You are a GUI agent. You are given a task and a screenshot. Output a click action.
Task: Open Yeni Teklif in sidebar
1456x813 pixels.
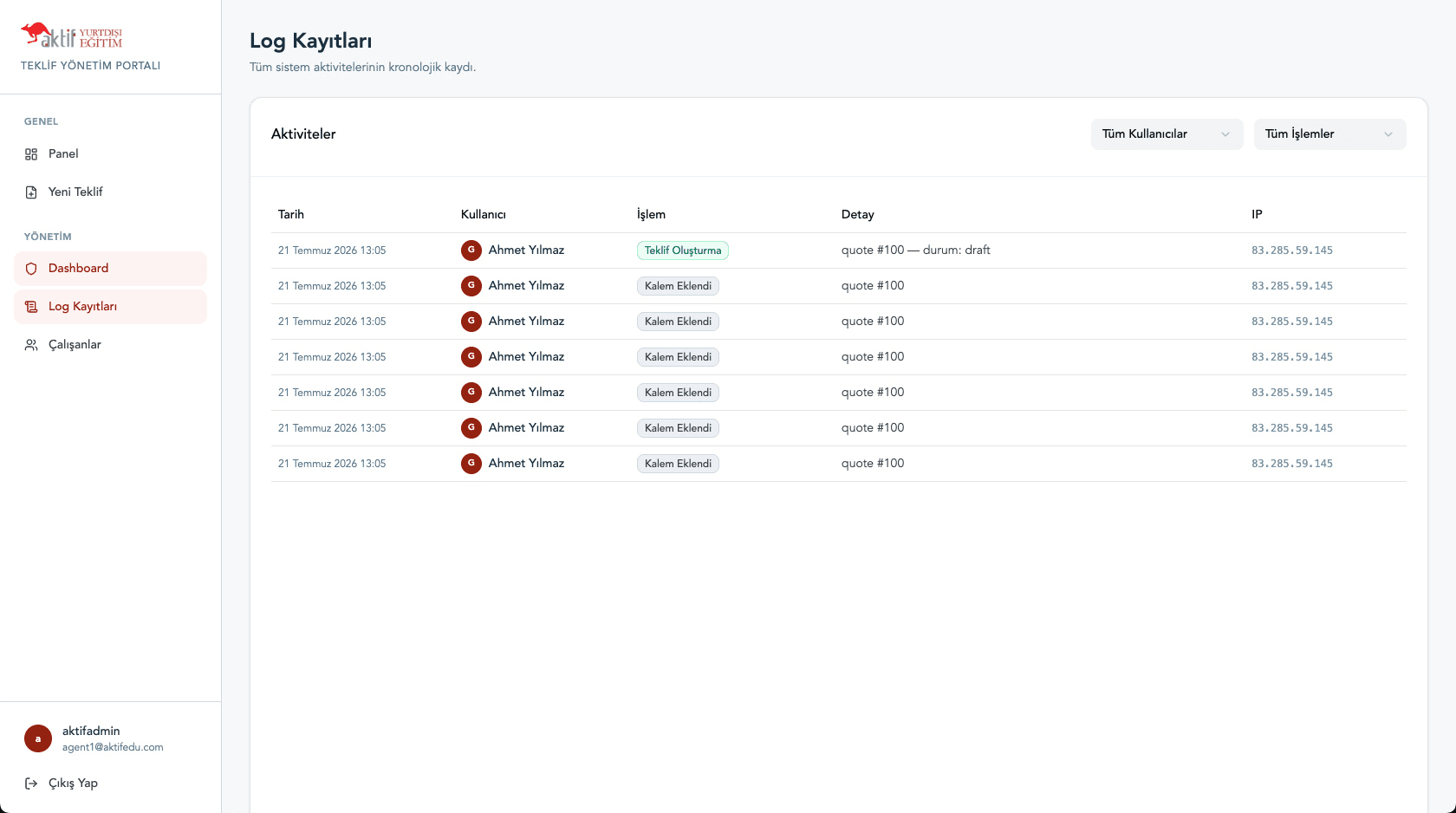[110, 192]
